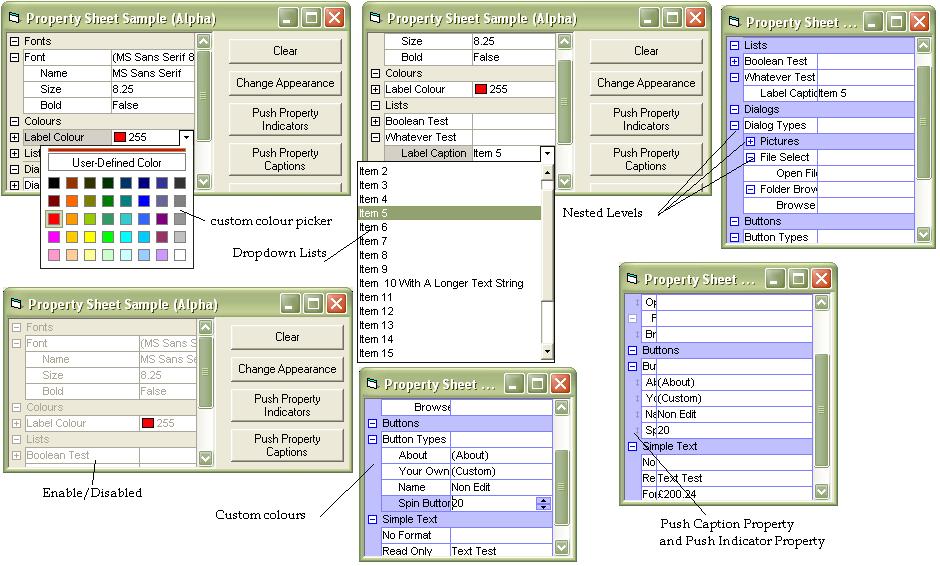Collapse the Folder Browse node
Screen dimensions: 940x566
(x=750, y=189)
